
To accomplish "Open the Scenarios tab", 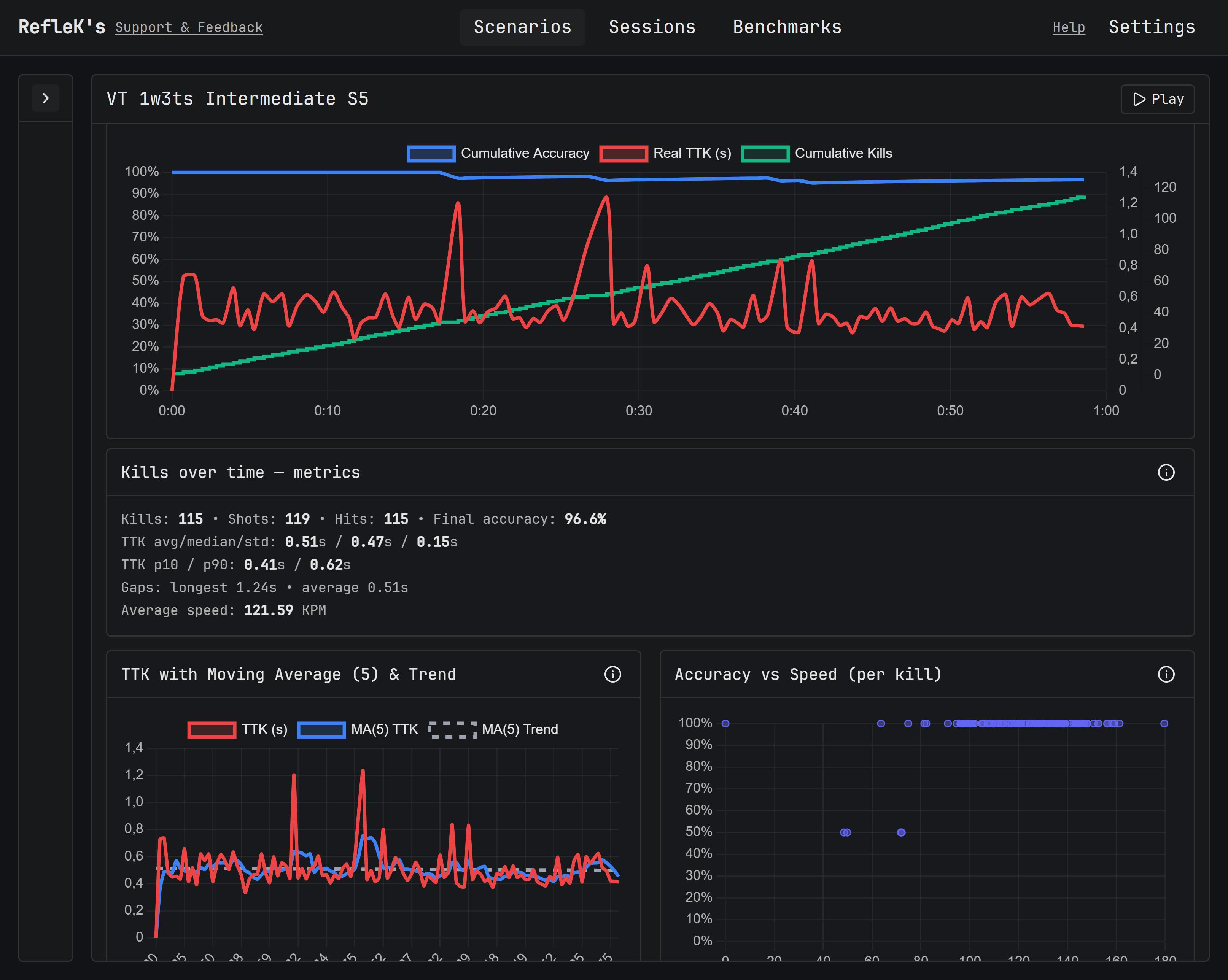I will pyautogui.click(x=522, y=27).
